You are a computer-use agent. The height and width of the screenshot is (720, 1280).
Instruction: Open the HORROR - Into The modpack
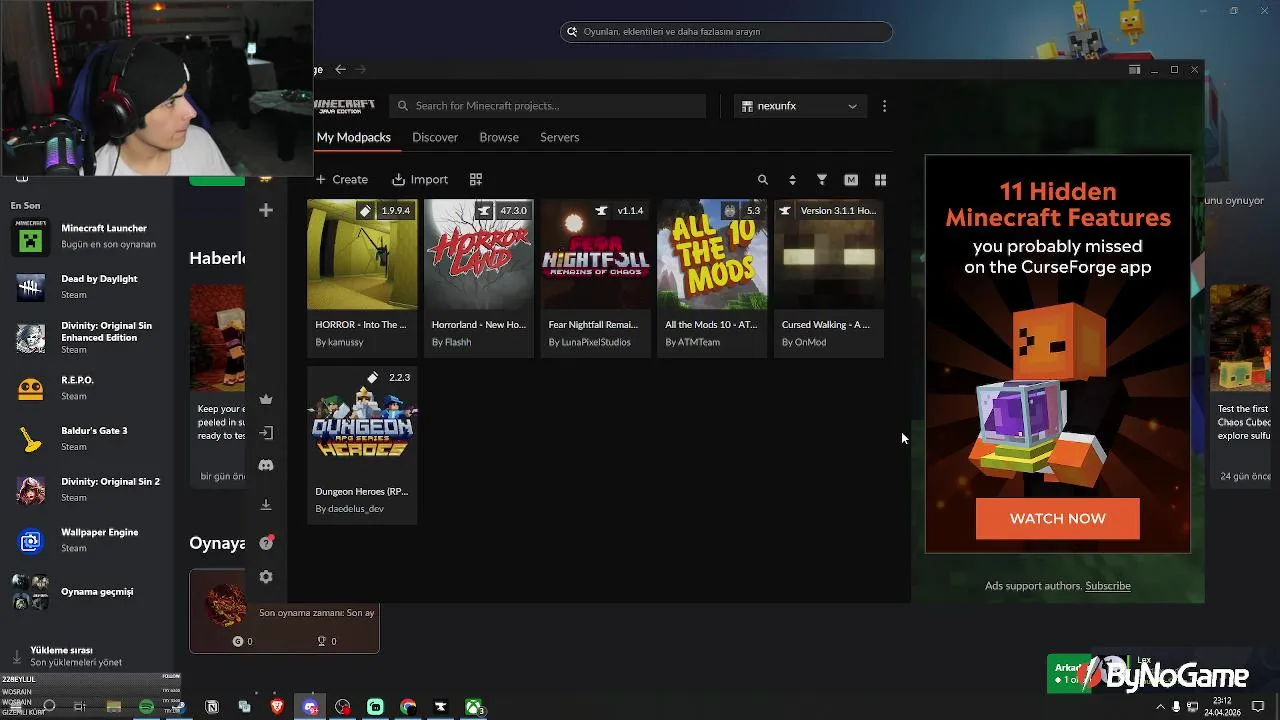[x=362, y=278]
